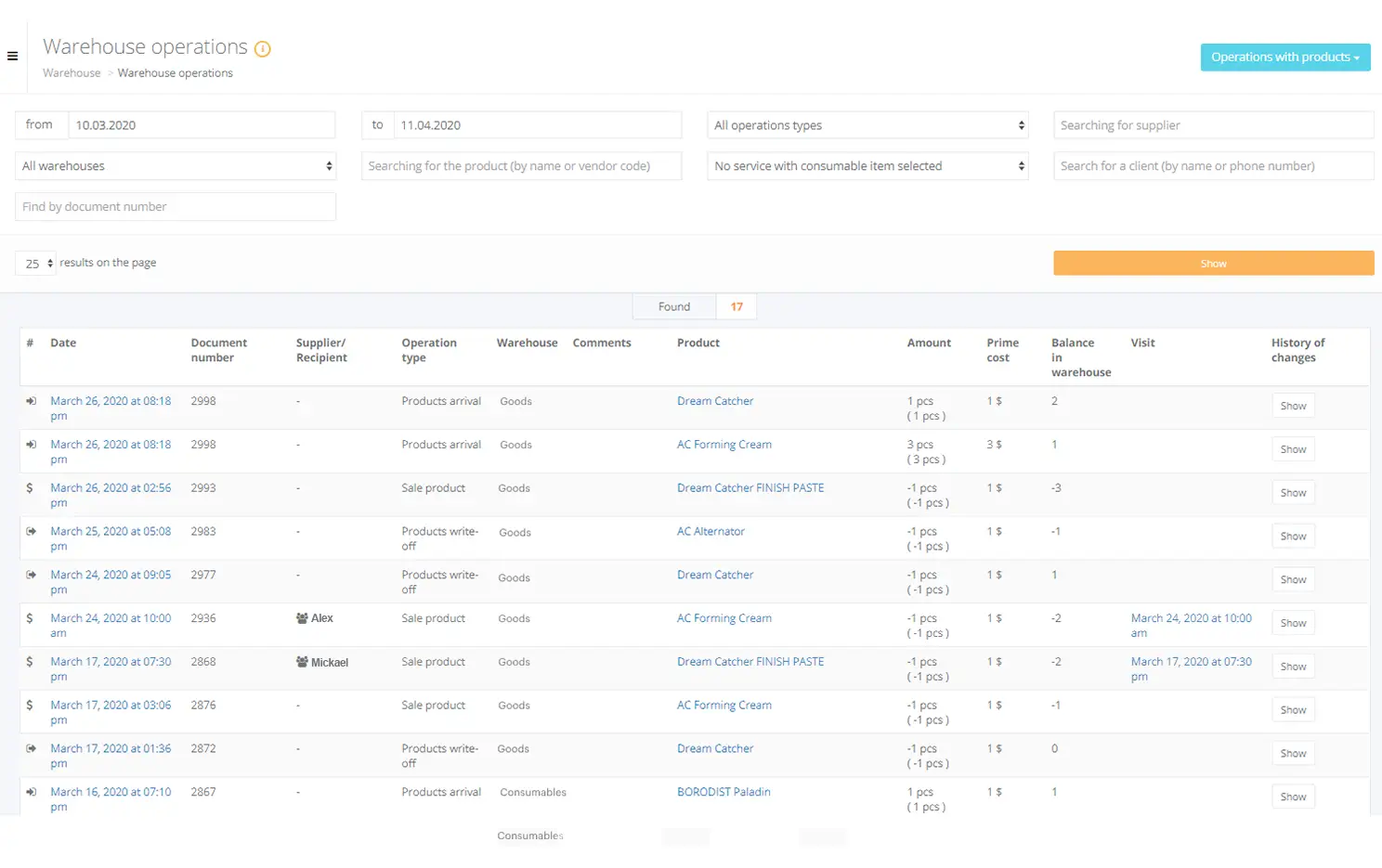Expand the All operations types selector

867,125
